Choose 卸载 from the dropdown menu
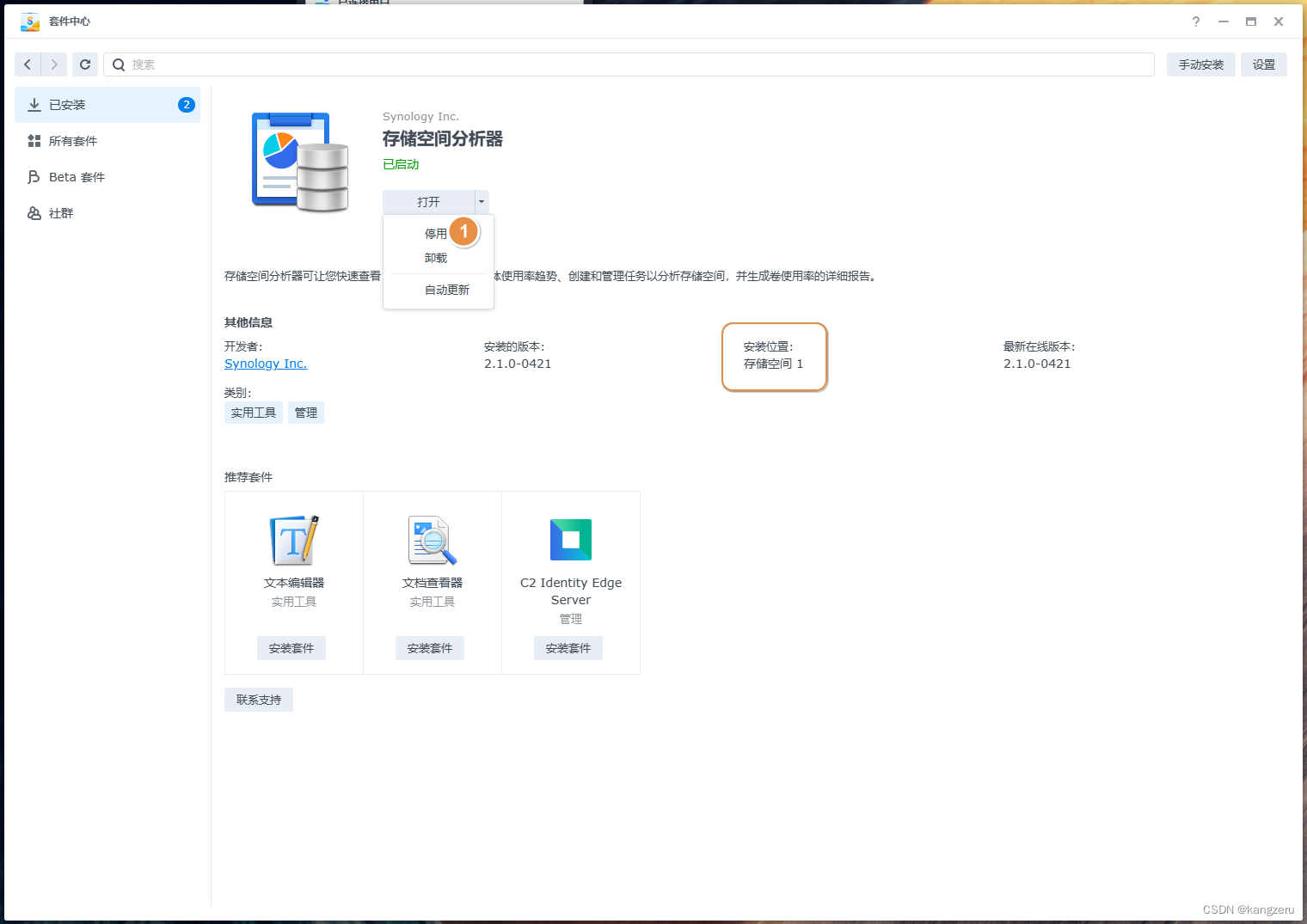 click(436, 258)
